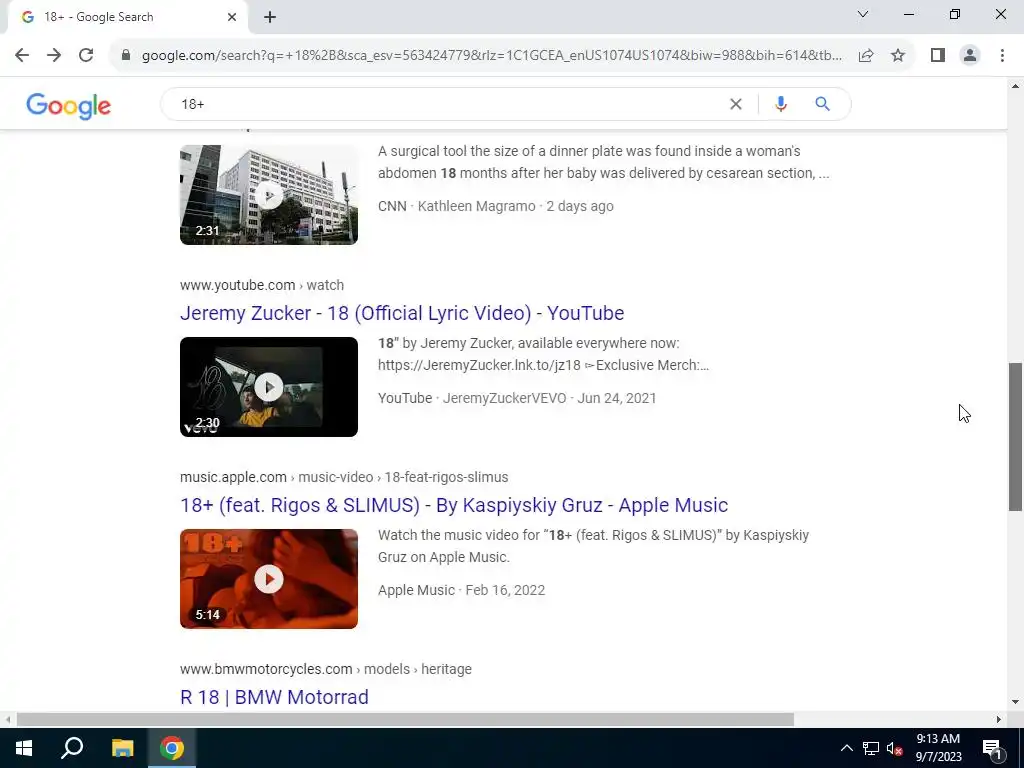Share this page from the address bar
This screenshot has width=1024, height=768.
866,56
